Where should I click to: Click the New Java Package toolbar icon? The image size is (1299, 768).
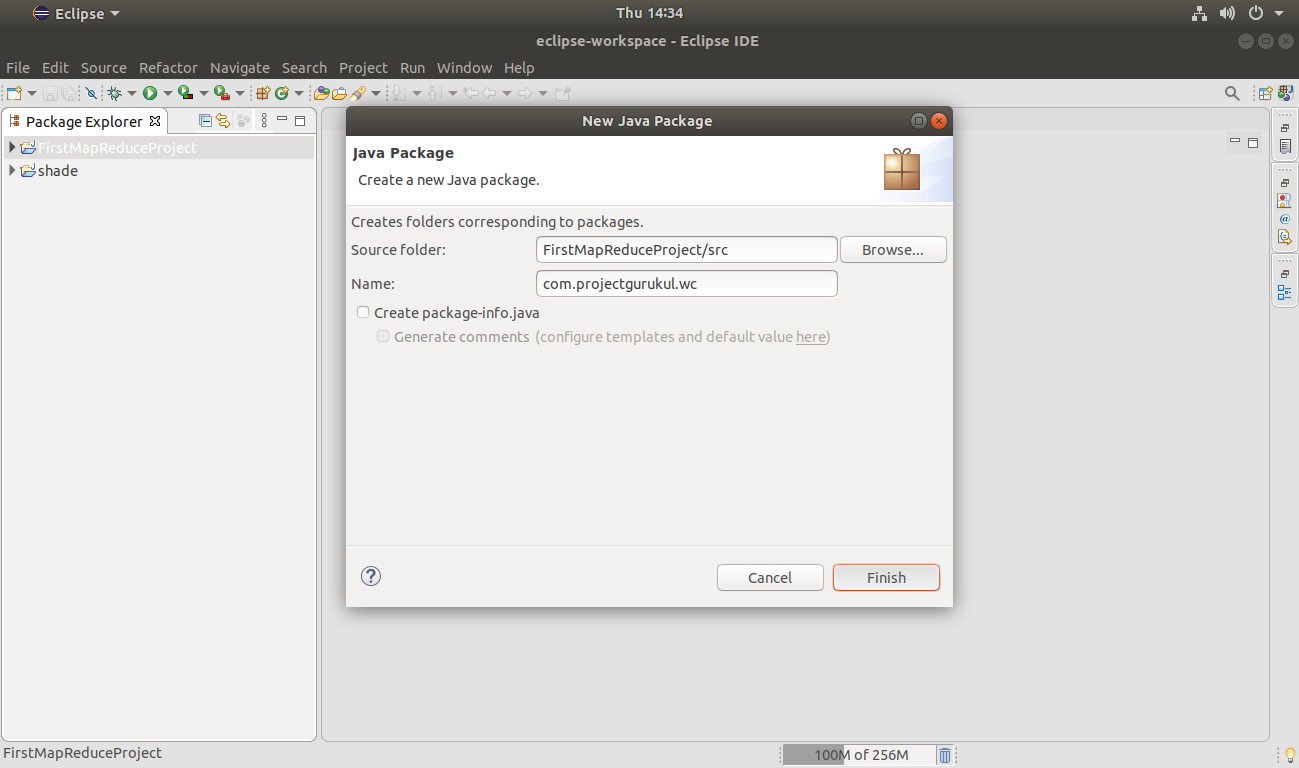pyautogui.click(x=263, y=93)
